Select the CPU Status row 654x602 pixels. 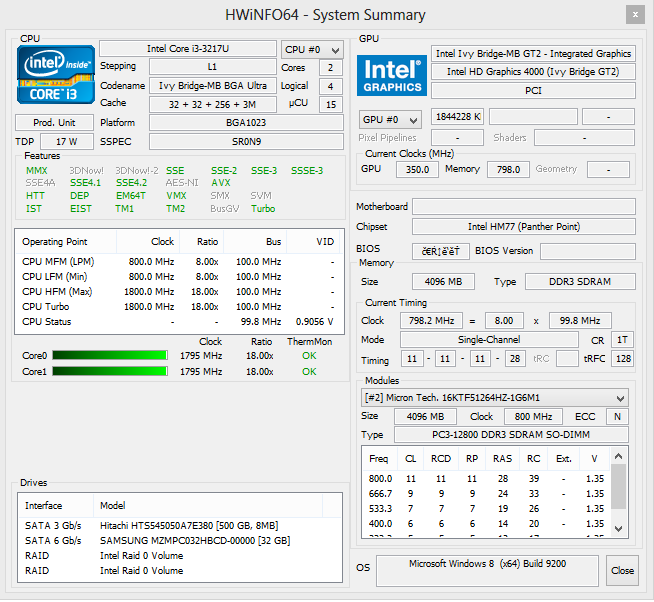(x=178, y=322)
